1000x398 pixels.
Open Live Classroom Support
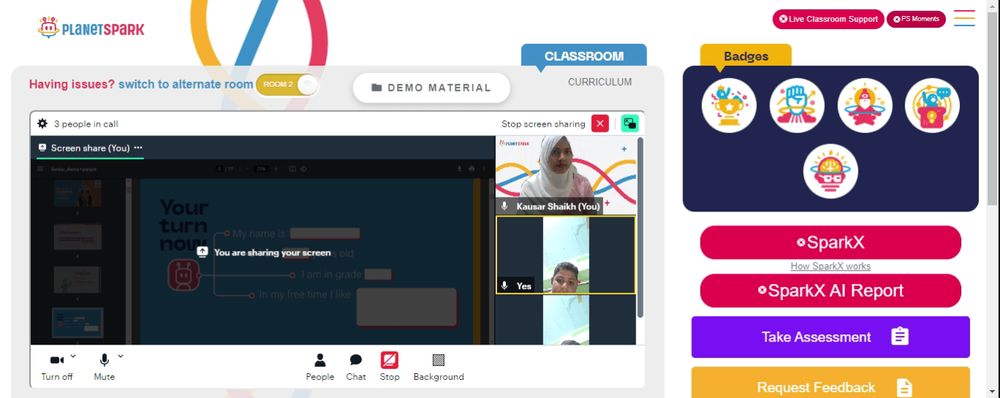[x=828, y=19]
